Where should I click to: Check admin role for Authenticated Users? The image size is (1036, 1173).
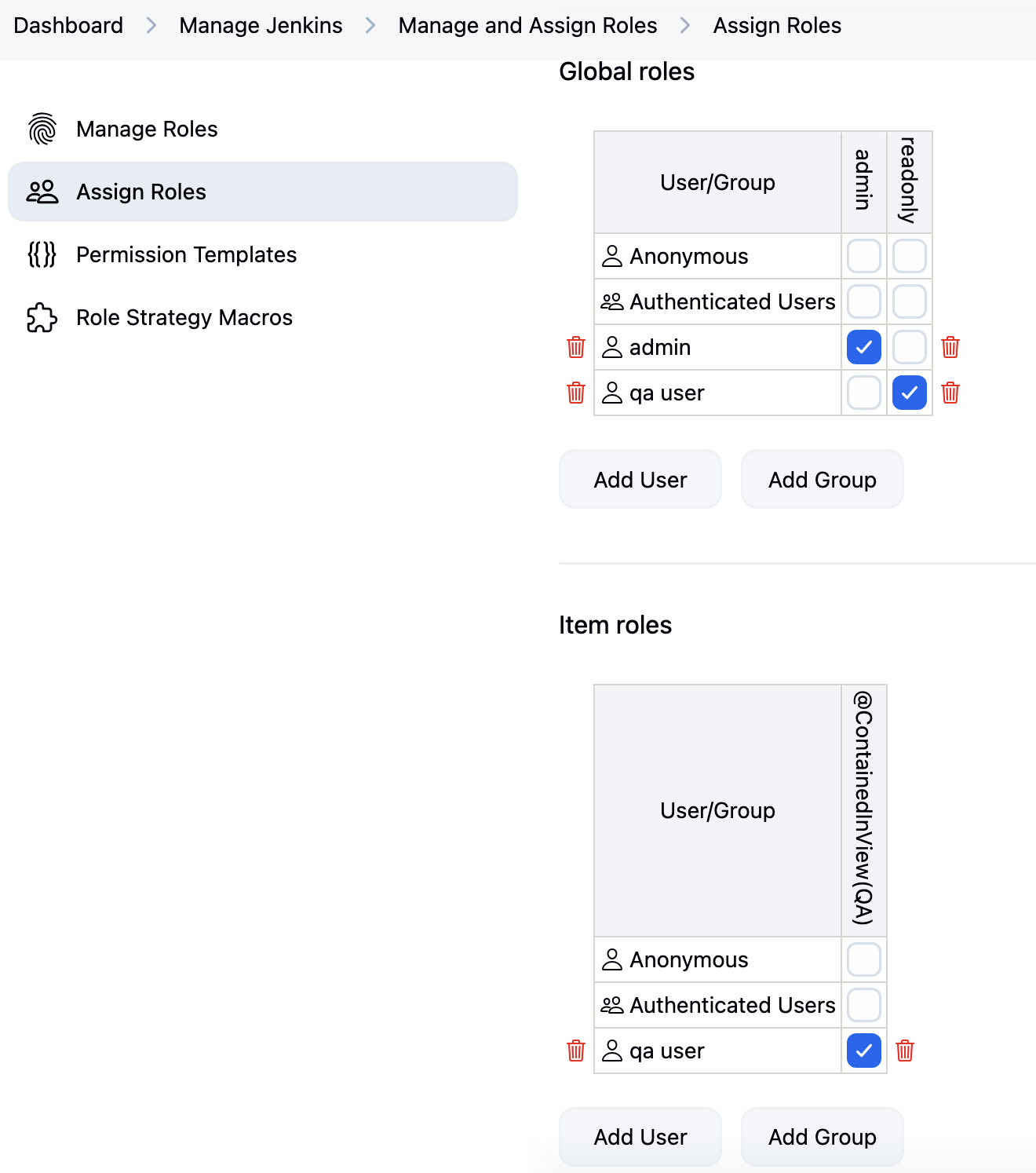864,301
